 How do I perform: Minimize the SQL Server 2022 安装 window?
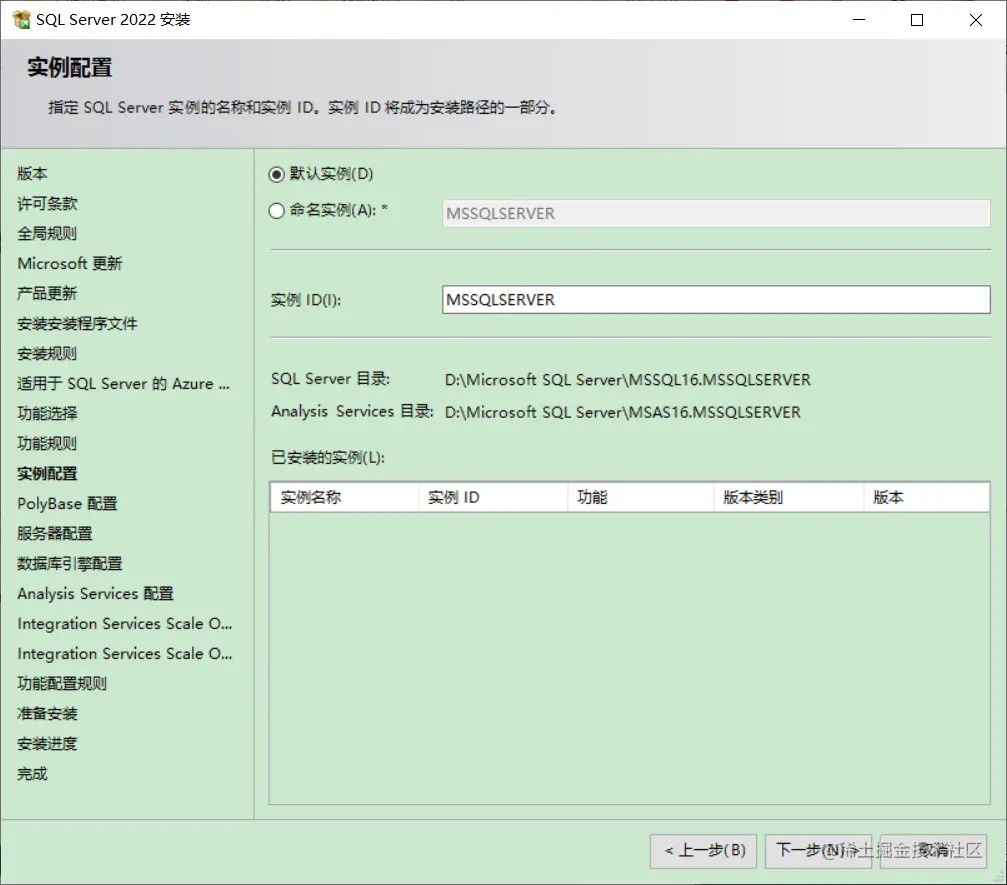[x=859, y=20]
